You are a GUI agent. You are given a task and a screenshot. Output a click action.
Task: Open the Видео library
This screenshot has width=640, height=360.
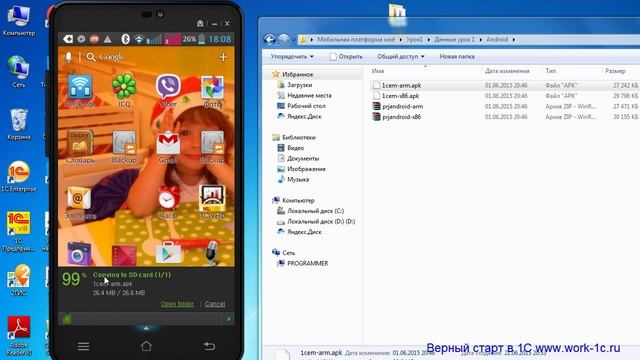point(295,148)
